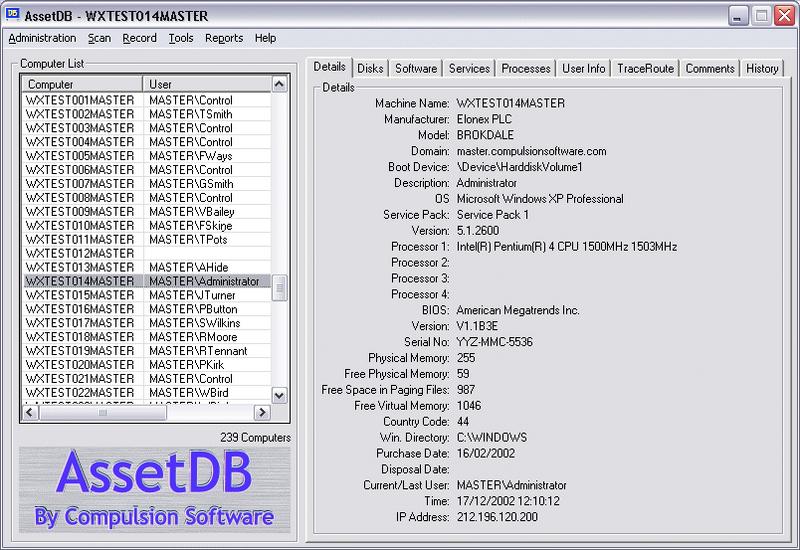800x550 pixels.
Task: Select computer WXTEST012MASTER
Action: [x=80, y=254]
